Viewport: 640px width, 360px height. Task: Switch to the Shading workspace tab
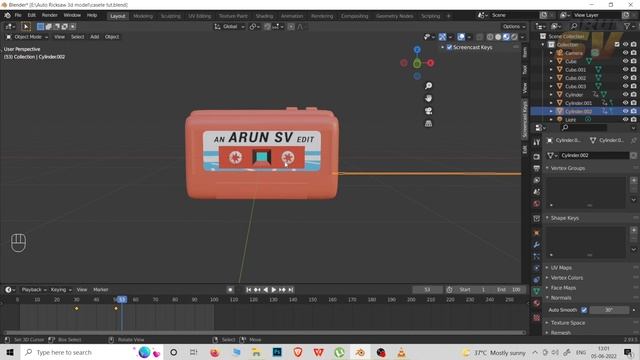[x=264, y=16]
